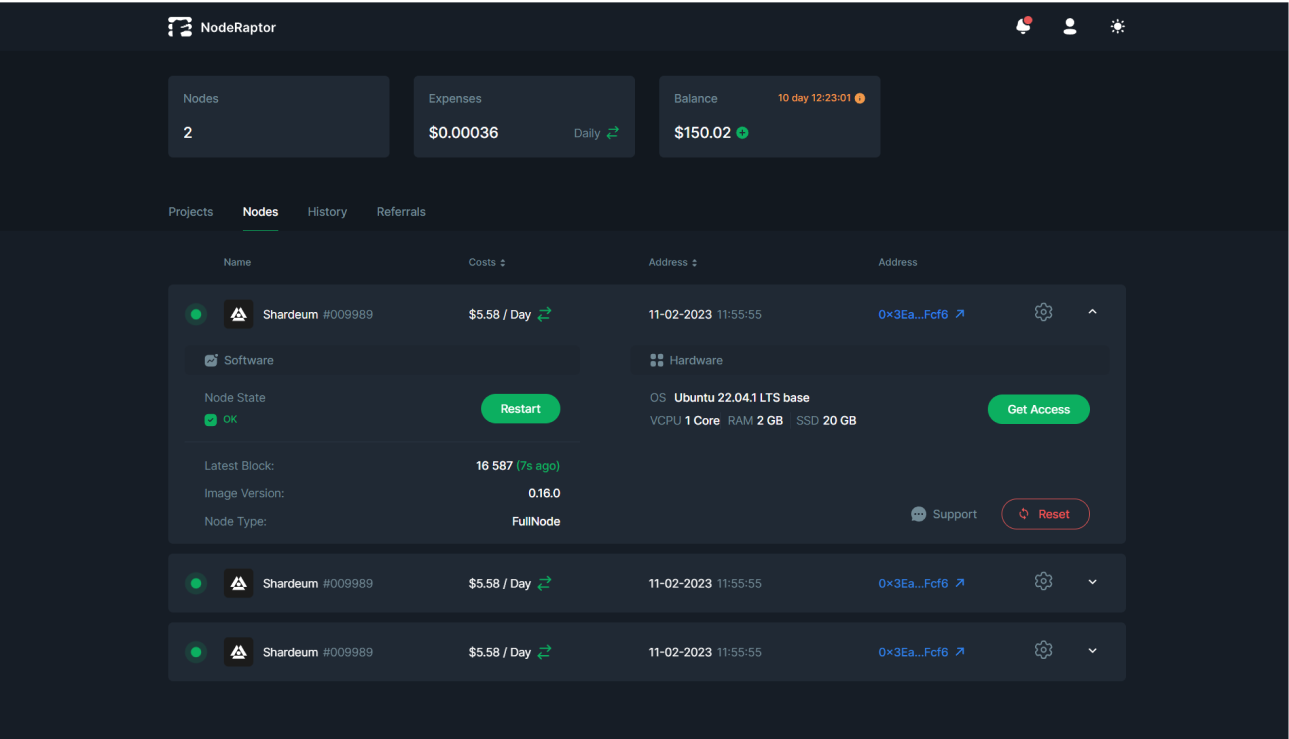Click the Get Access button
The width and height of the screenshot is (1289, 739).
pos(1038,409)
